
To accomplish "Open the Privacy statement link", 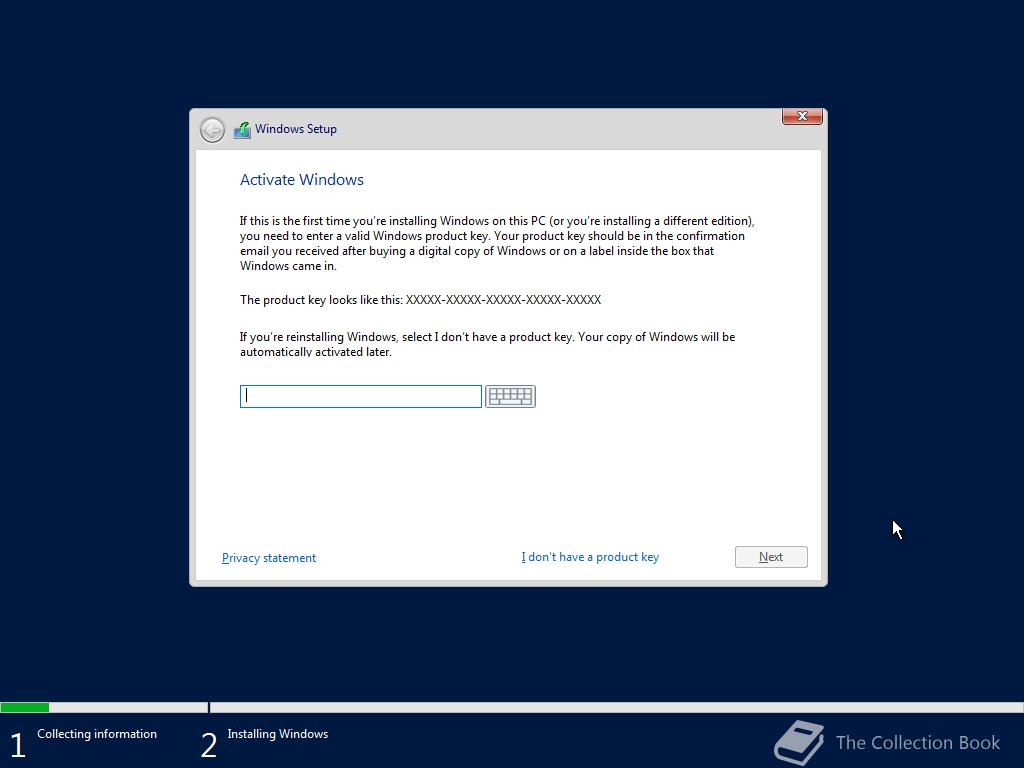I will pos(269,558).
